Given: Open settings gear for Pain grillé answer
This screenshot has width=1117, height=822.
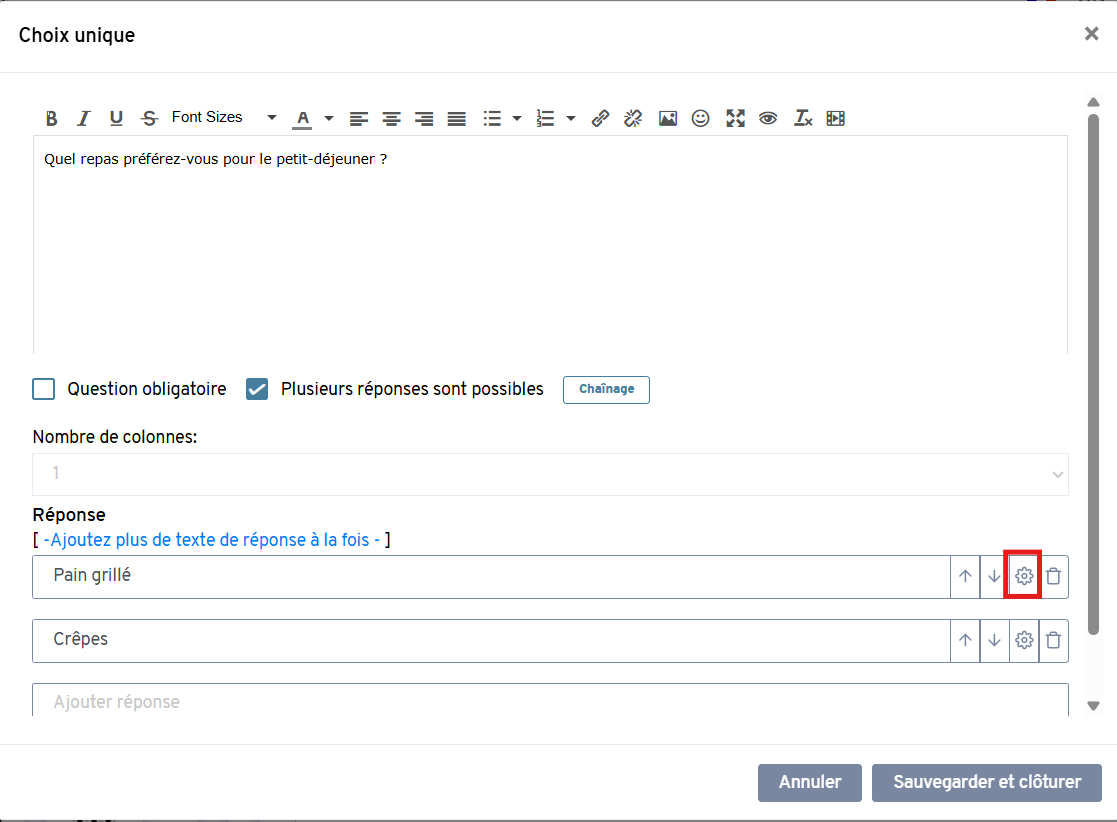Looking at the screenshot, I should click(1023, 576).
